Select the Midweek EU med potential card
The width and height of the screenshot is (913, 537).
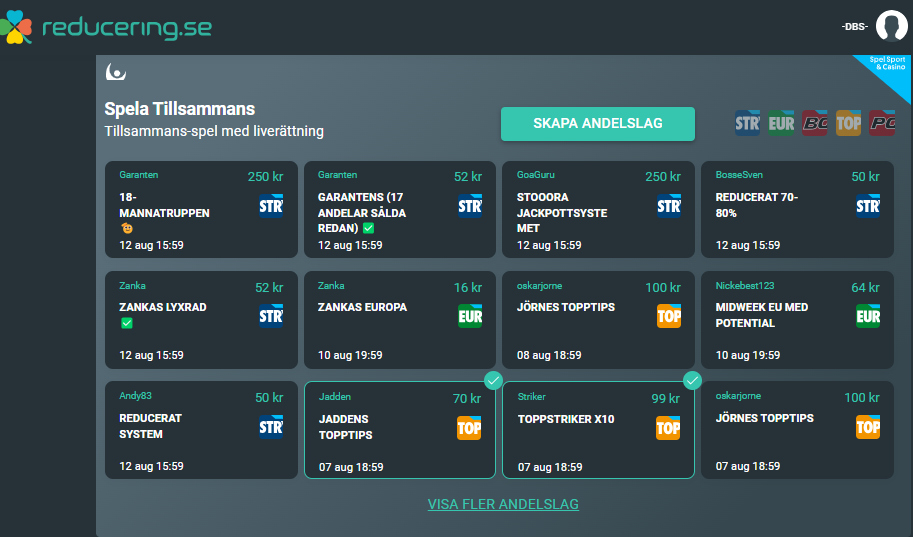coord(797,320)
